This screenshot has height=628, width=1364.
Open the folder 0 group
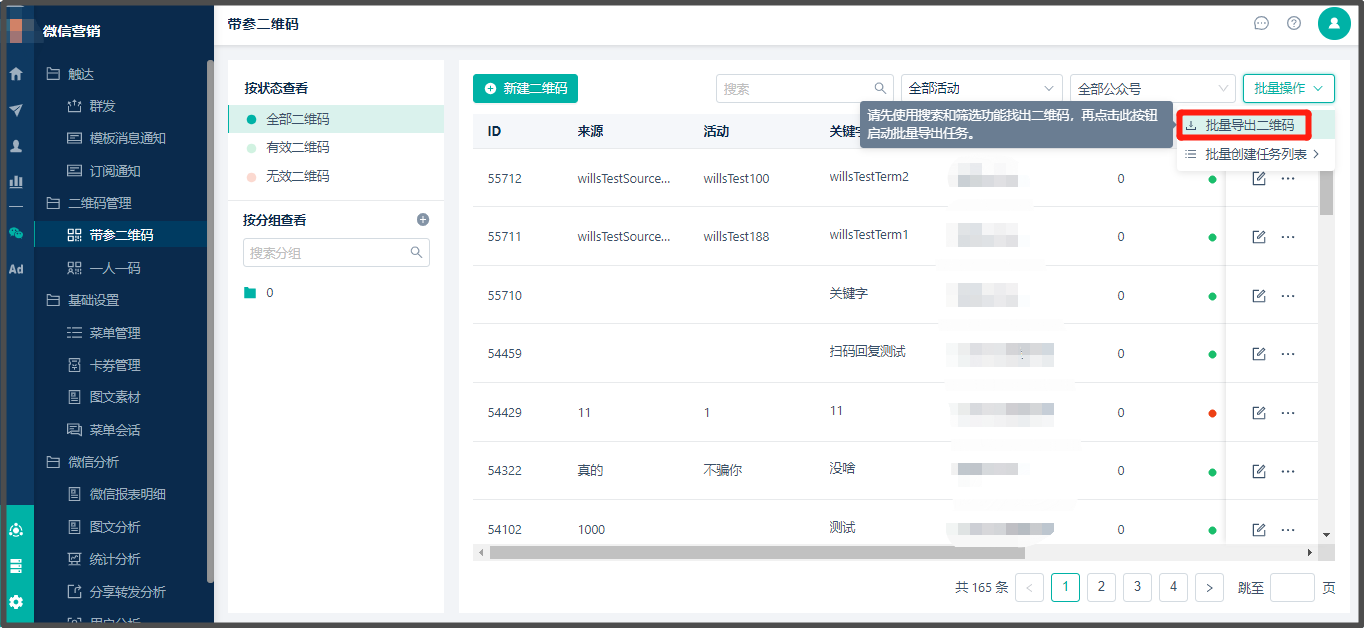tap(259, 293)
